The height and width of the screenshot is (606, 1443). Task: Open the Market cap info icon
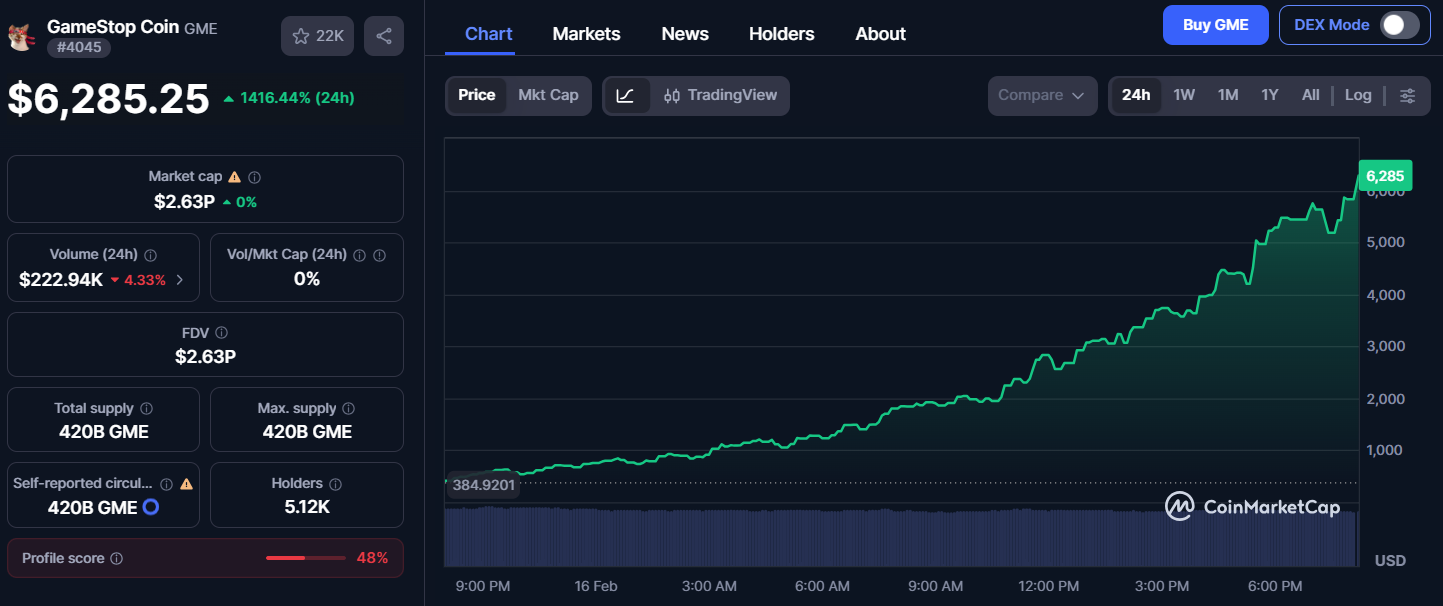[254, 177]
